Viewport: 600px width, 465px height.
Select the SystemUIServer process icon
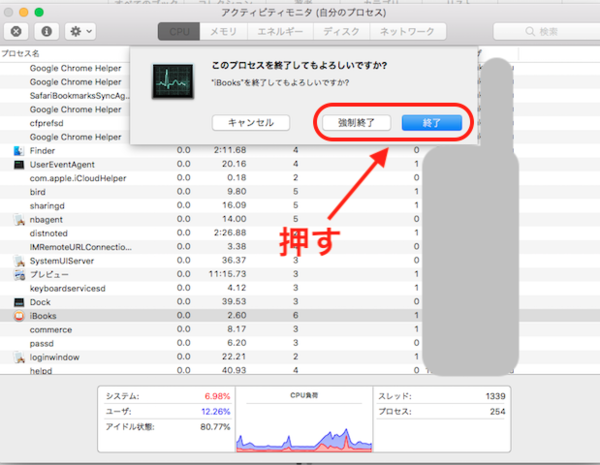(18, 261)
